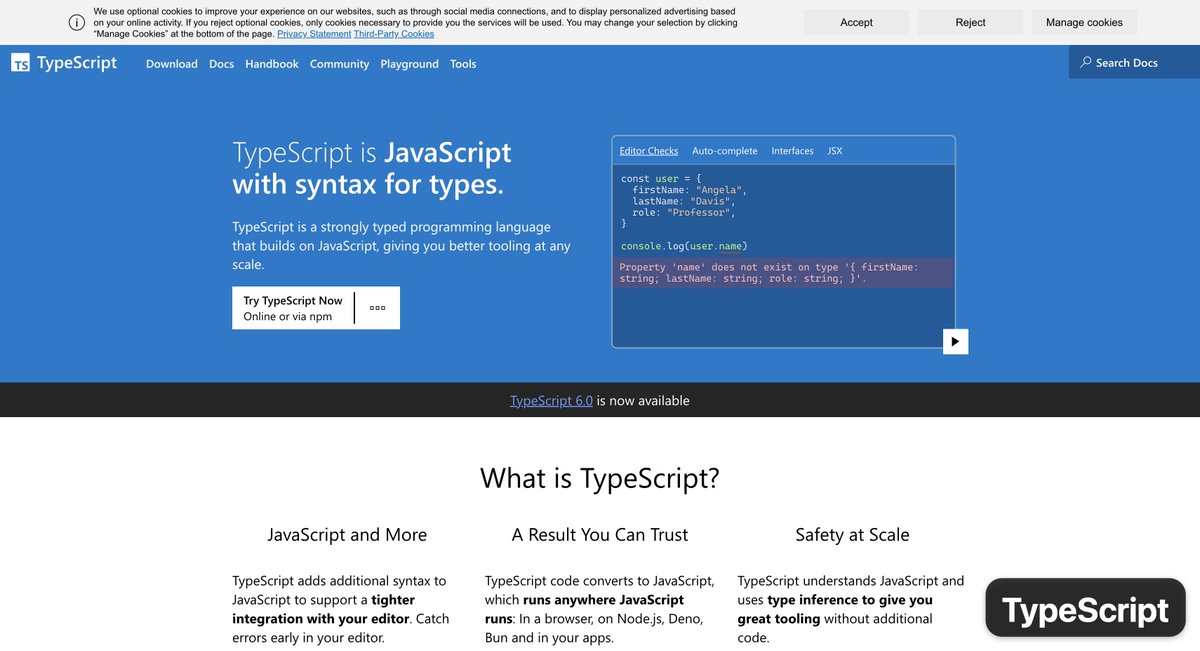Reject optional cookies

(x=970, y=22)
